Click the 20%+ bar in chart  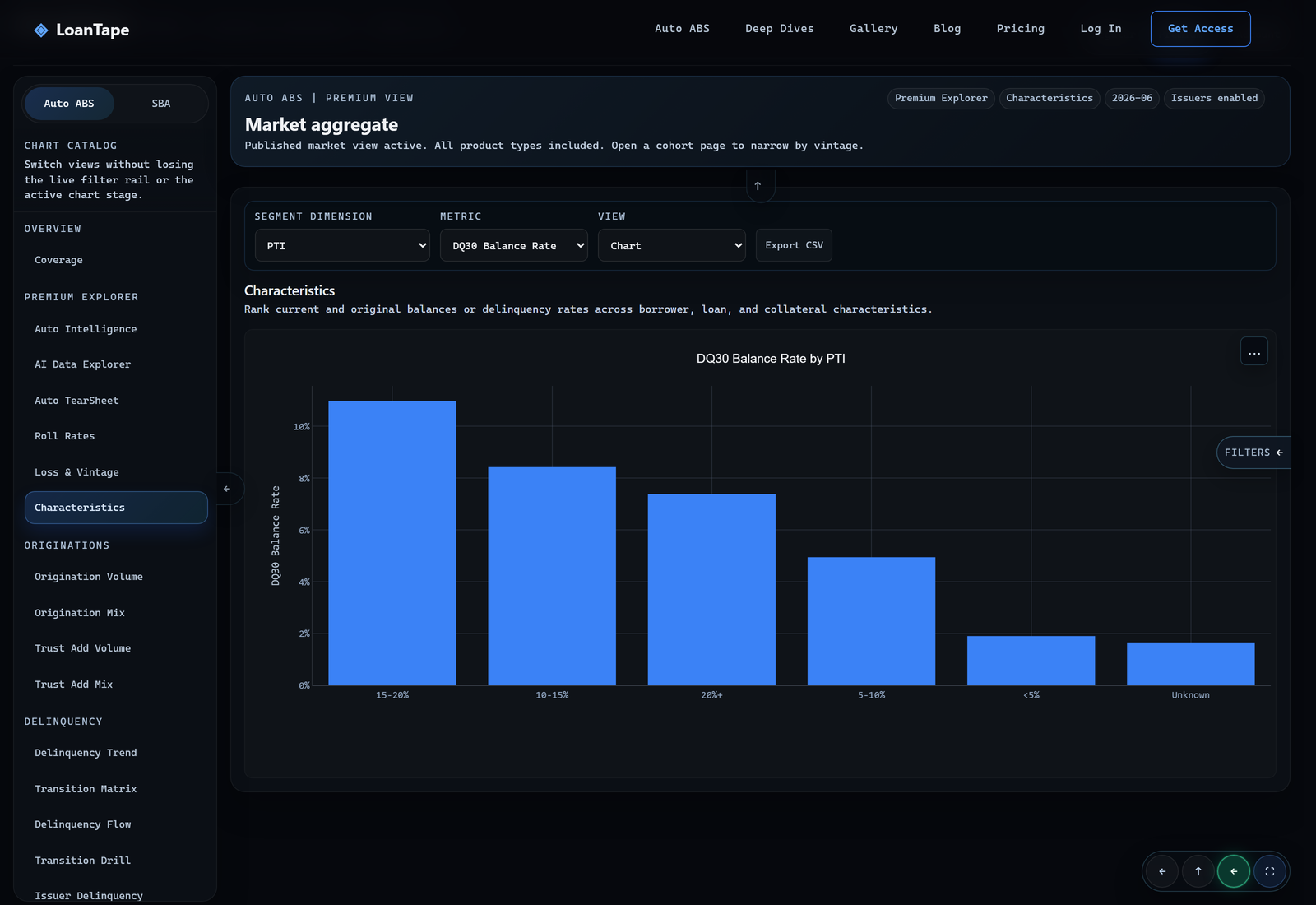(711, 590)
